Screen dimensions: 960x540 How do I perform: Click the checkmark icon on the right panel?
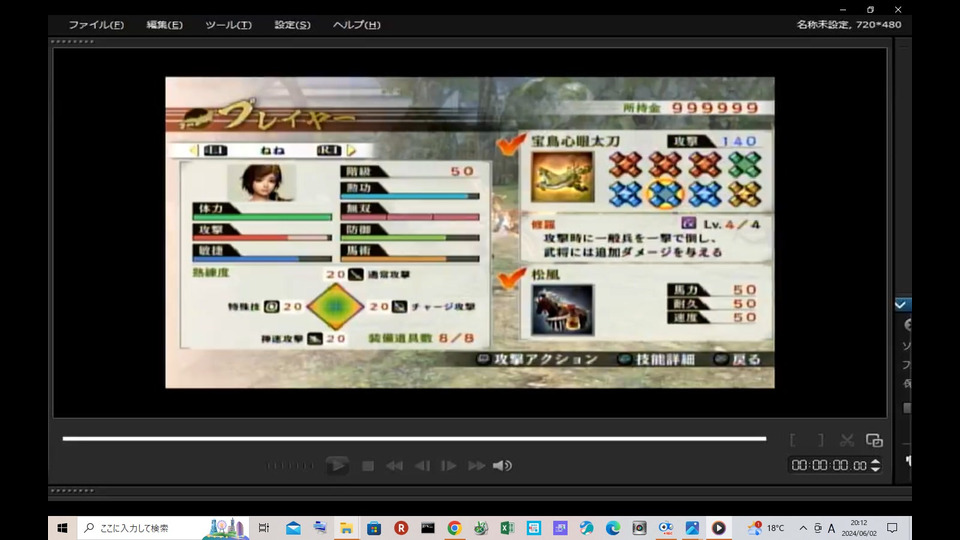coord(901,304)
